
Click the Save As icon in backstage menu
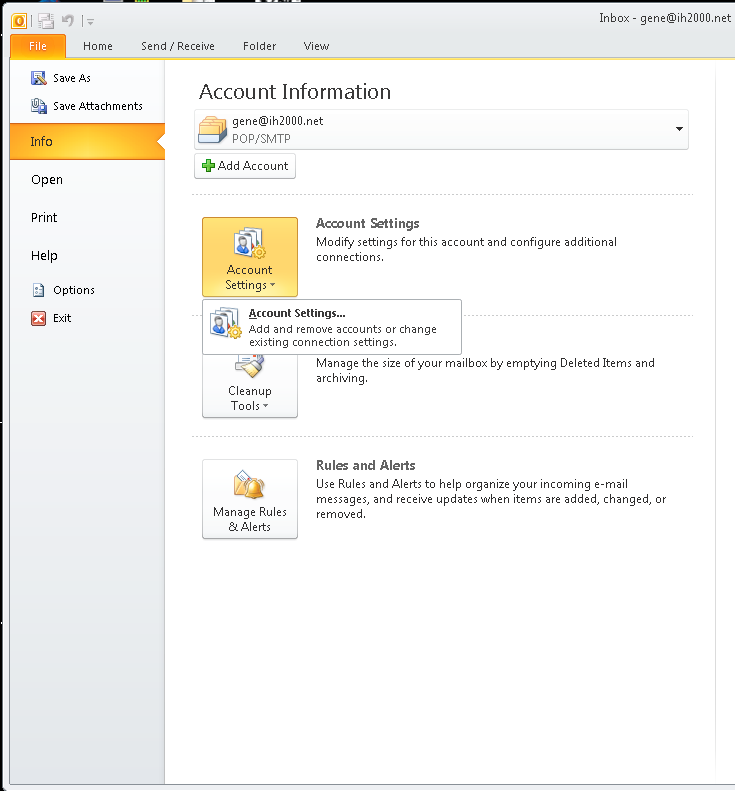click(x=39, y=78)
